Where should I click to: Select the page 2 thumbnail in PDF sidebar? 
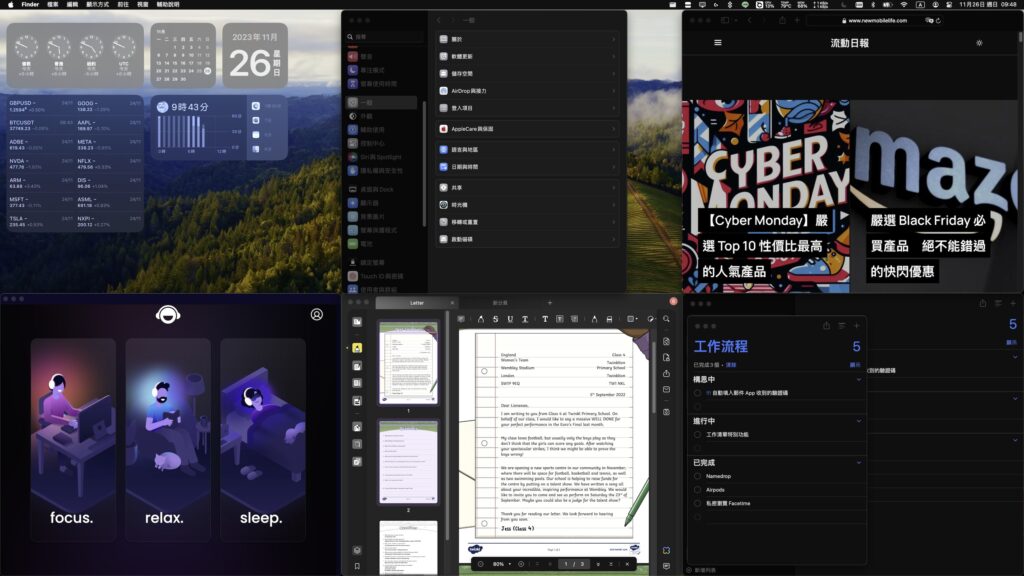coord(407,461)
